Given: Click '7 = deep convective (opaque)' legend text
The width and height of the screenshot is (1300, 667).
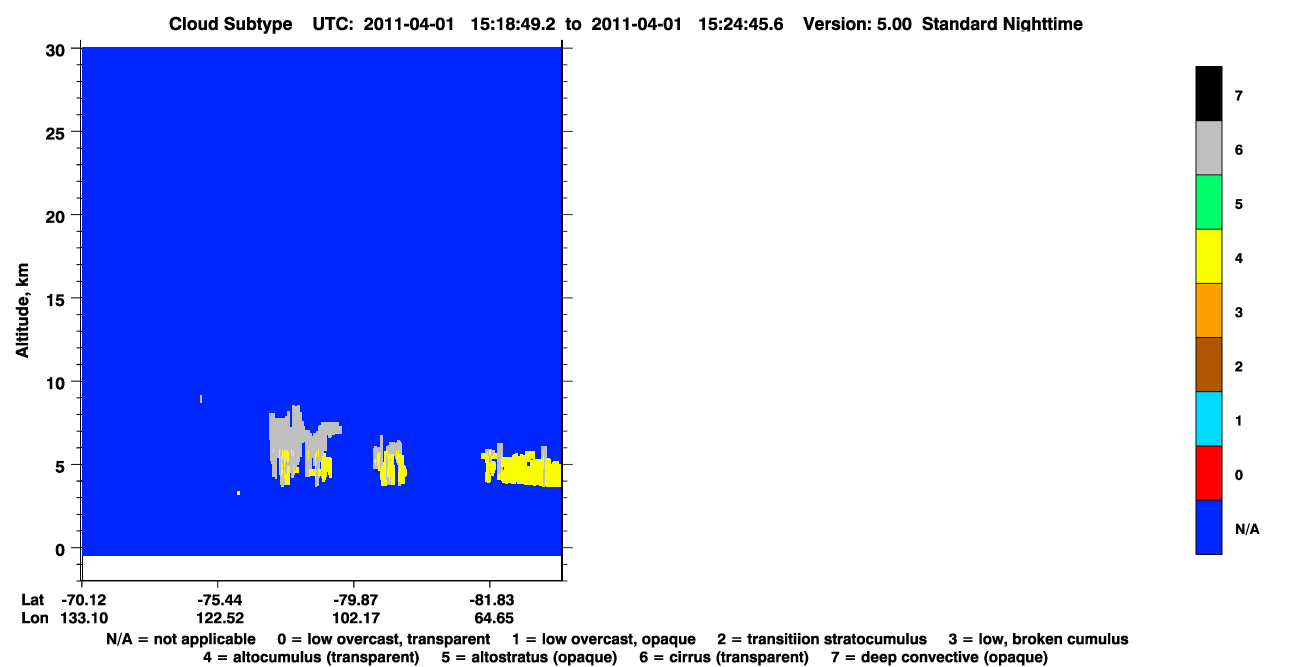Looking at the screenshot, I should coord(939,657).
